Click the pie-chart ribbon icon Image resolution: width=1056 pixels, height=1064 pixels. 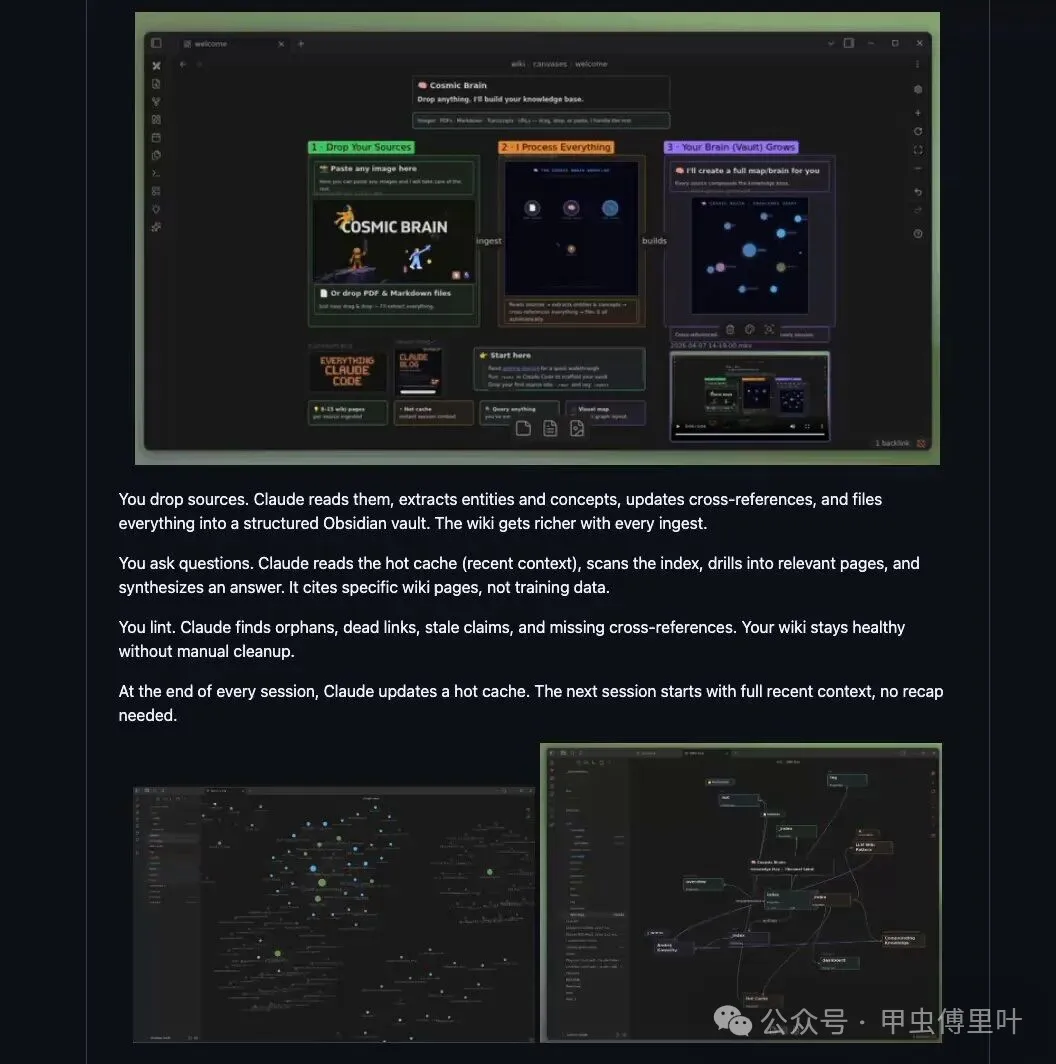point(156,155)
